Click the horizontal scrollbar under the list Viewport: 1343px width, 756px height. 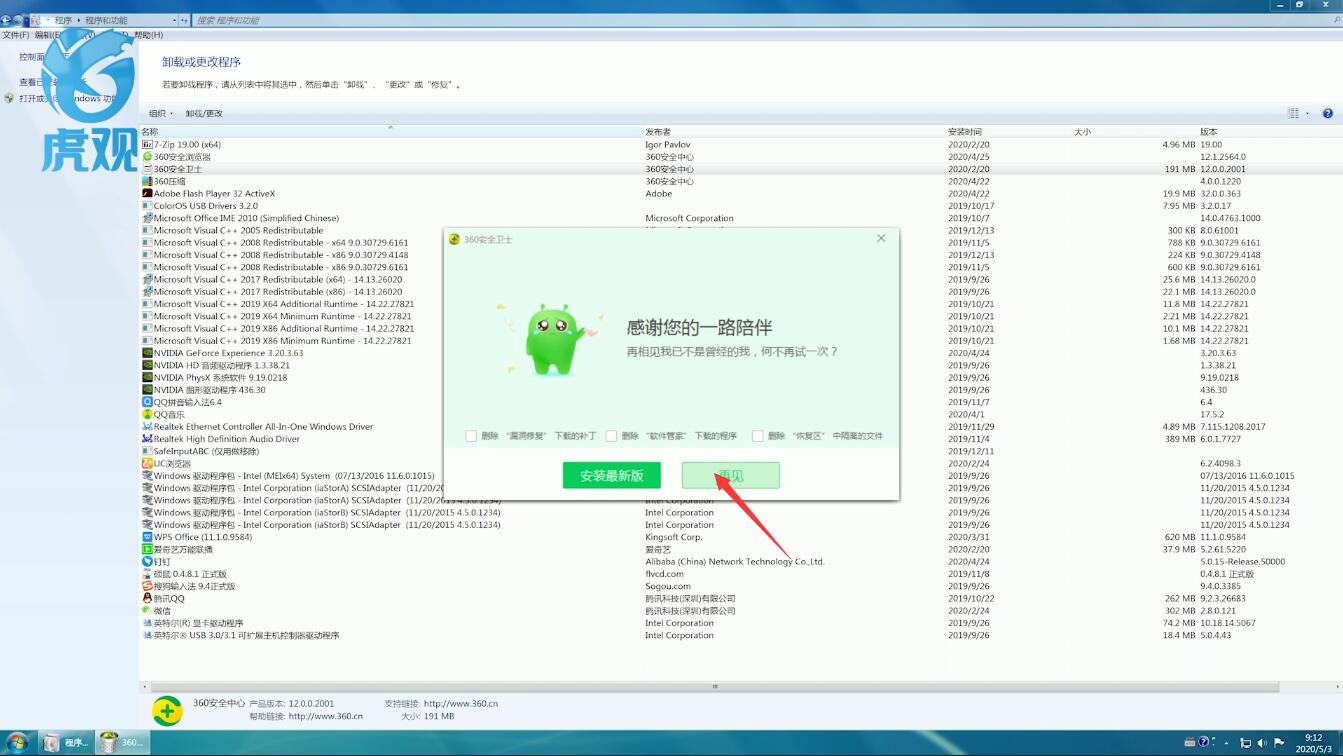(x=714, y=686)
